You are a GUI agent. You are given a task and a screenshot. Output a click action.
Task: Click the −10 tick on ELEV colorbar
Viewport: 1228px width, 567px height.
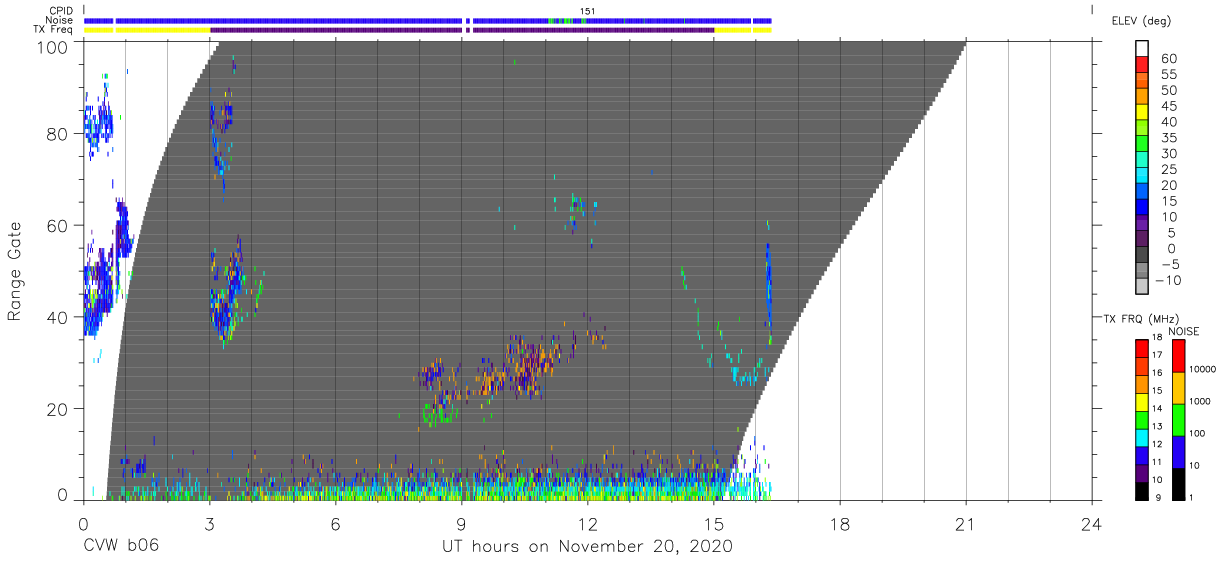tap(1166, 280)
